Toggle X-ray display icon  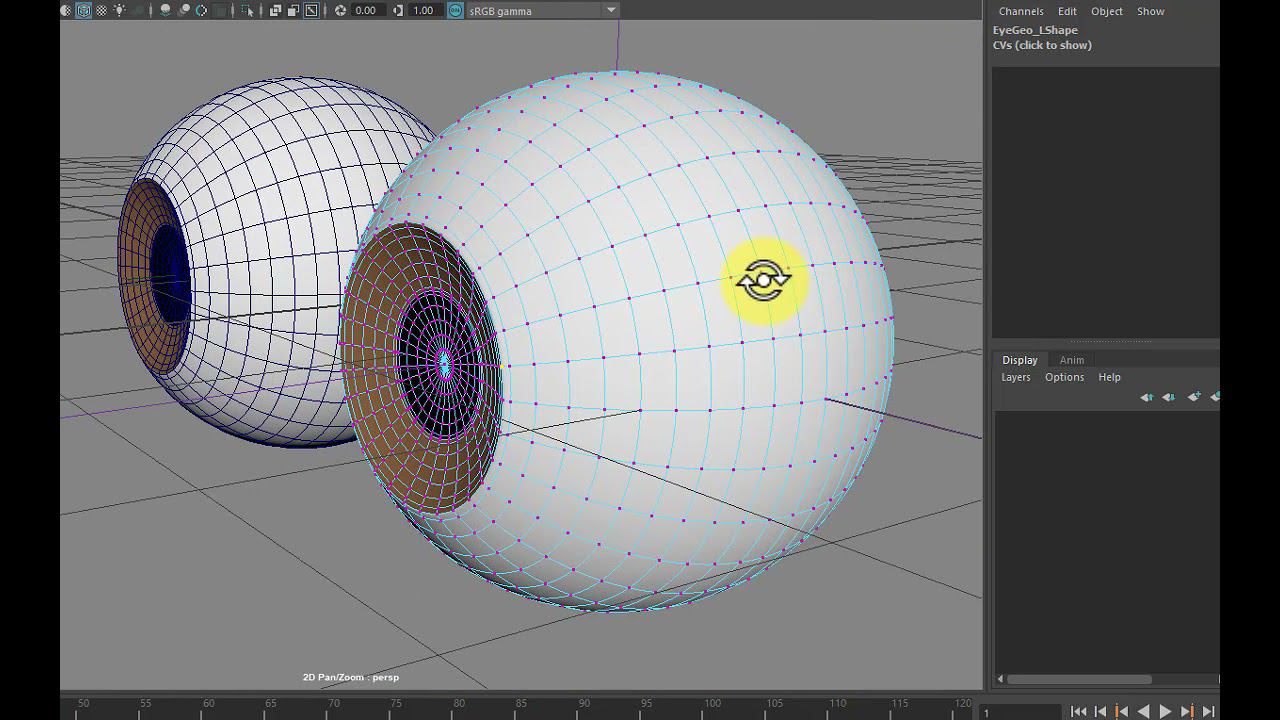pyautogui.click(x=275, y=11)
